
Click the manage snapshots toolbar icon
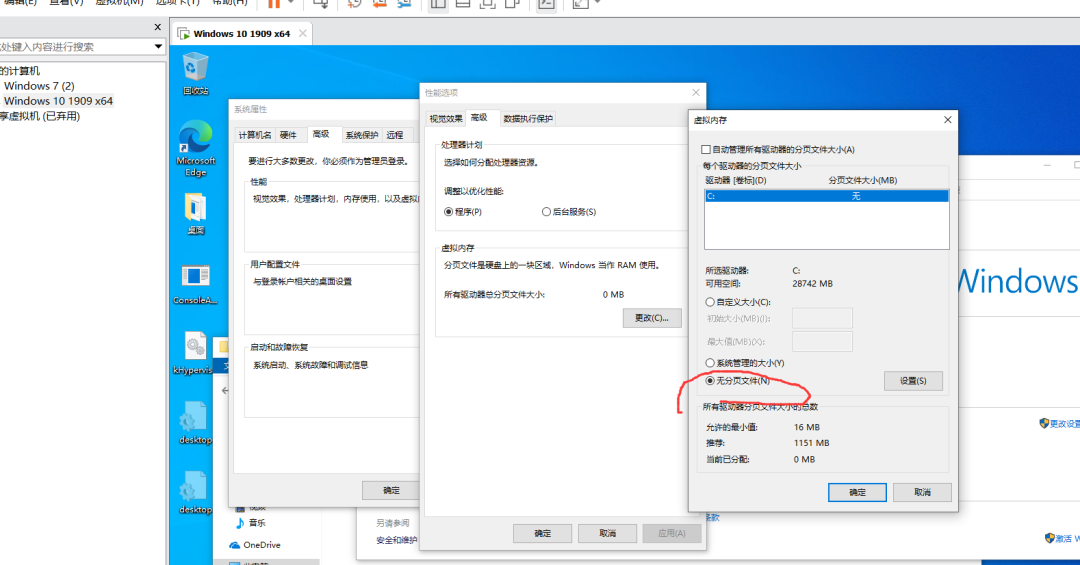point(405,3)
